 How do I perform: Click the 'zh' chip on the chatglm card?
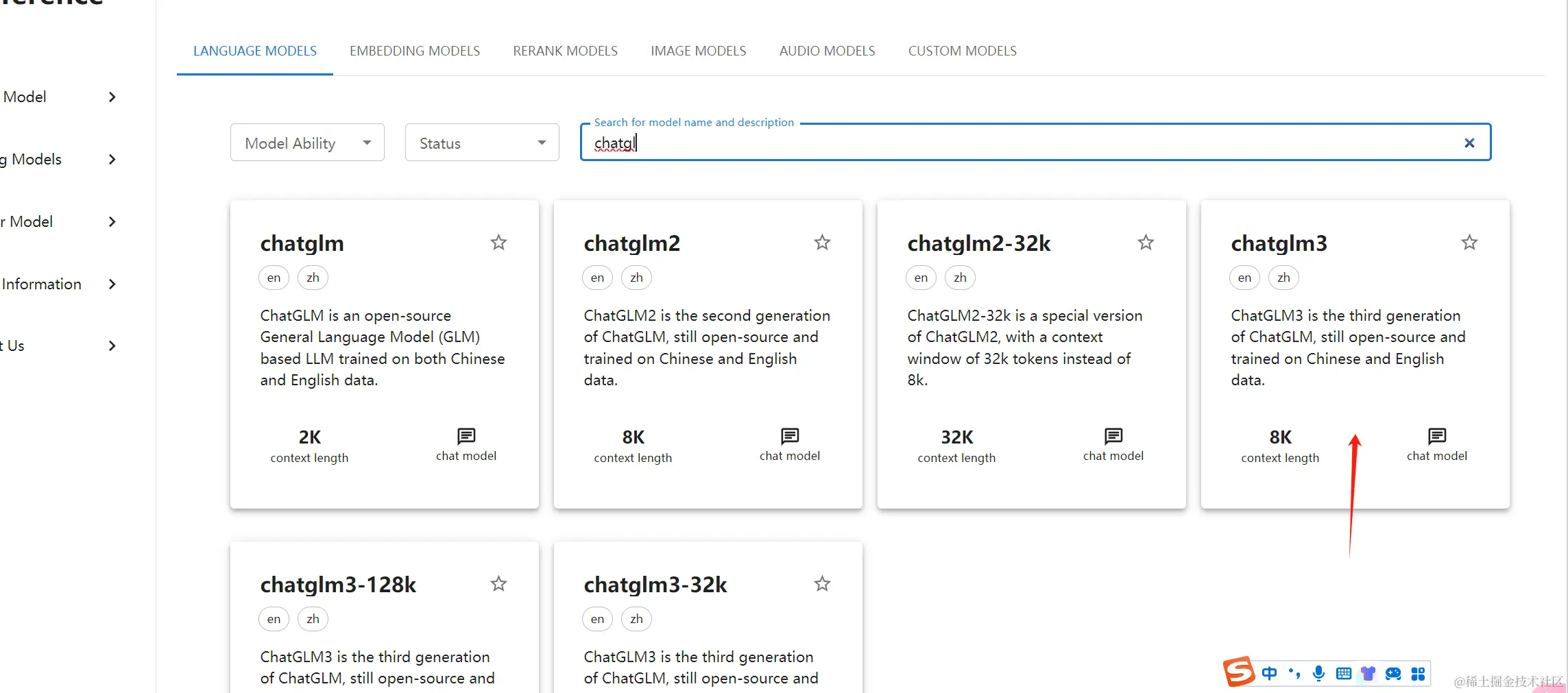pyautogui.click(x=313, y=278)
